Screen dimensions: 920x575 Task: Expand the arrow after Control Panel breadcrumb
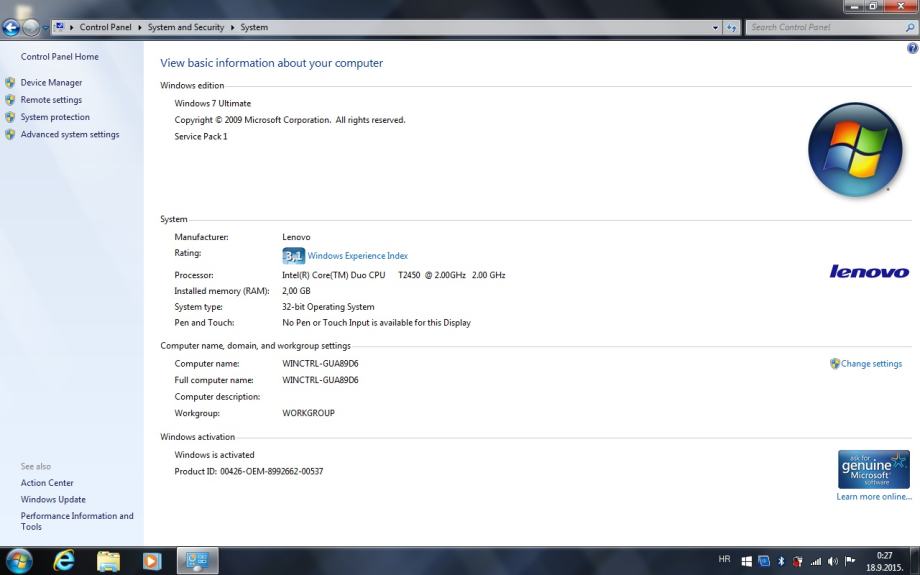pos(140,27)
